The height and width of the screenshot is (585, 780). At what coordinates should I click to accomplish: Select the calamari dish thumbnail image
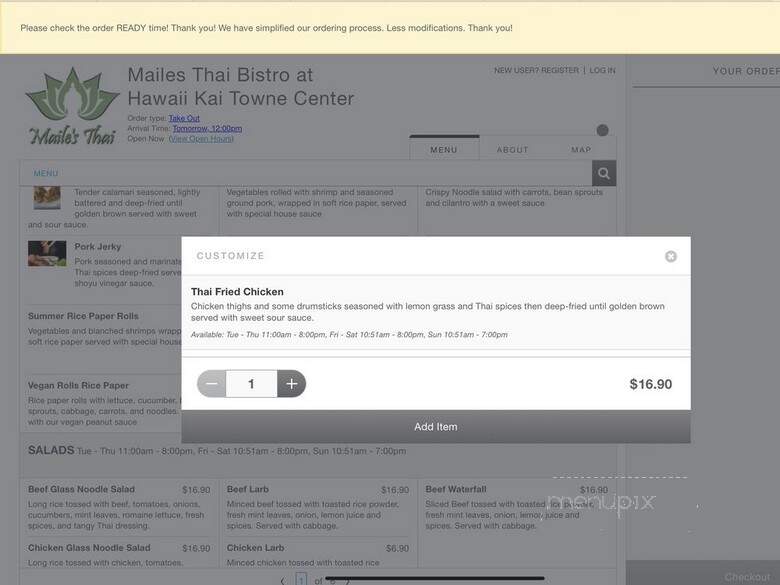[47, 197]
